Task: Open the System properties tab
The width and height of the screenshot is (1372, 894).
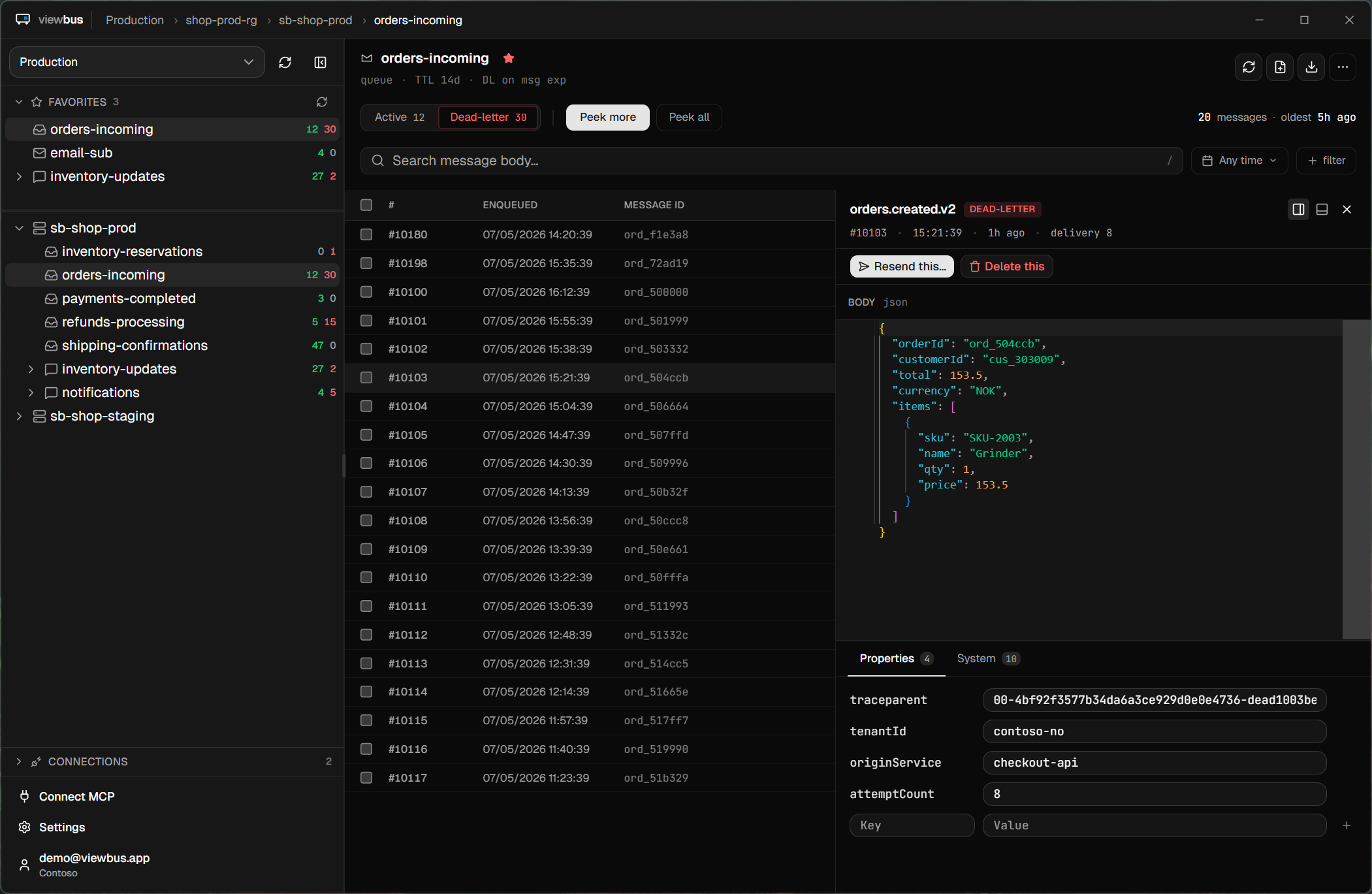Action: (988, 658)
